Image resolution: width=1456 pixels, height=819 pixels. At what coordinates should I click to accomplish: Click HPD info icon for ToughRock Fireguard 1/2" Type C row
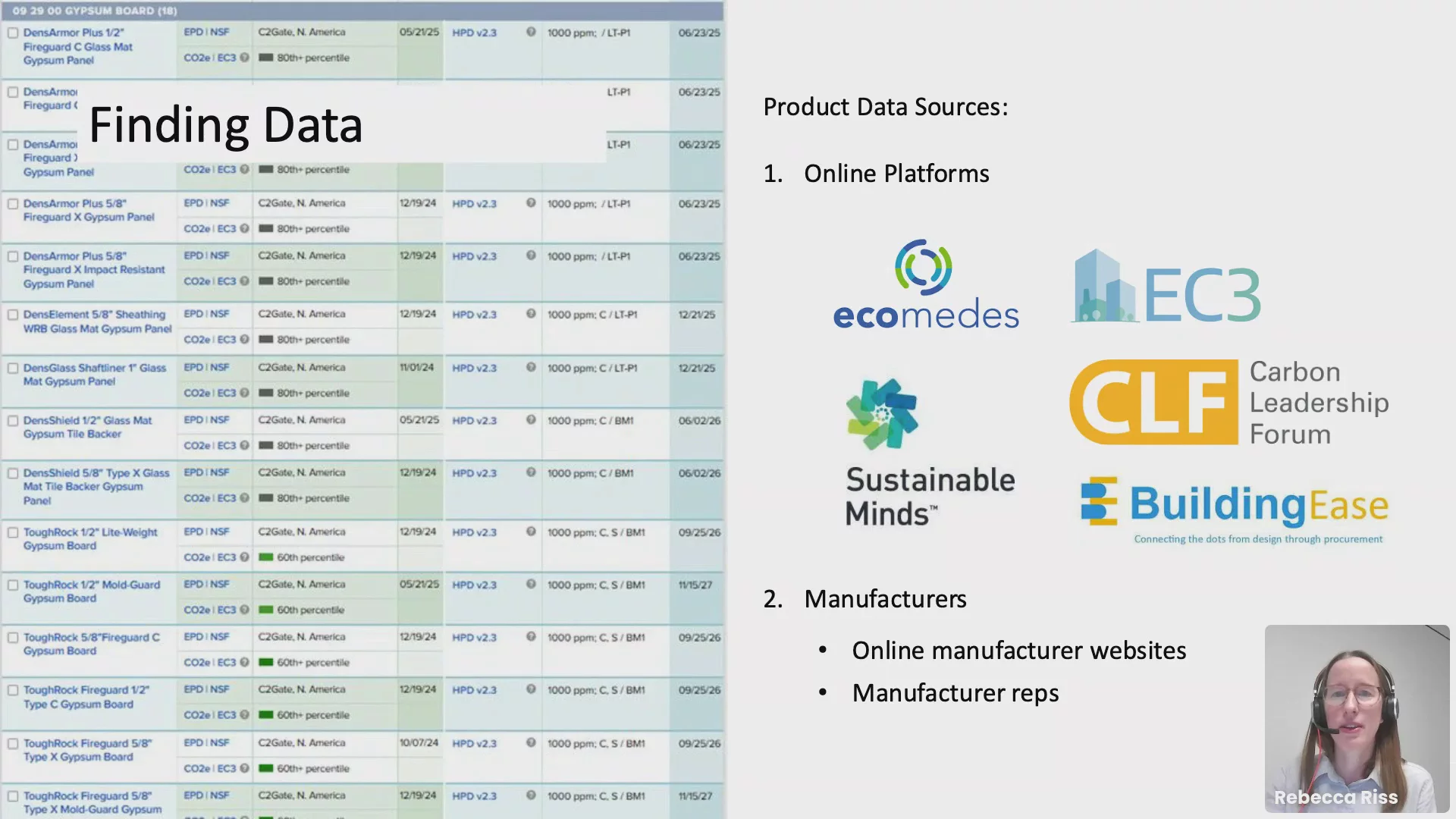(531, 689)
